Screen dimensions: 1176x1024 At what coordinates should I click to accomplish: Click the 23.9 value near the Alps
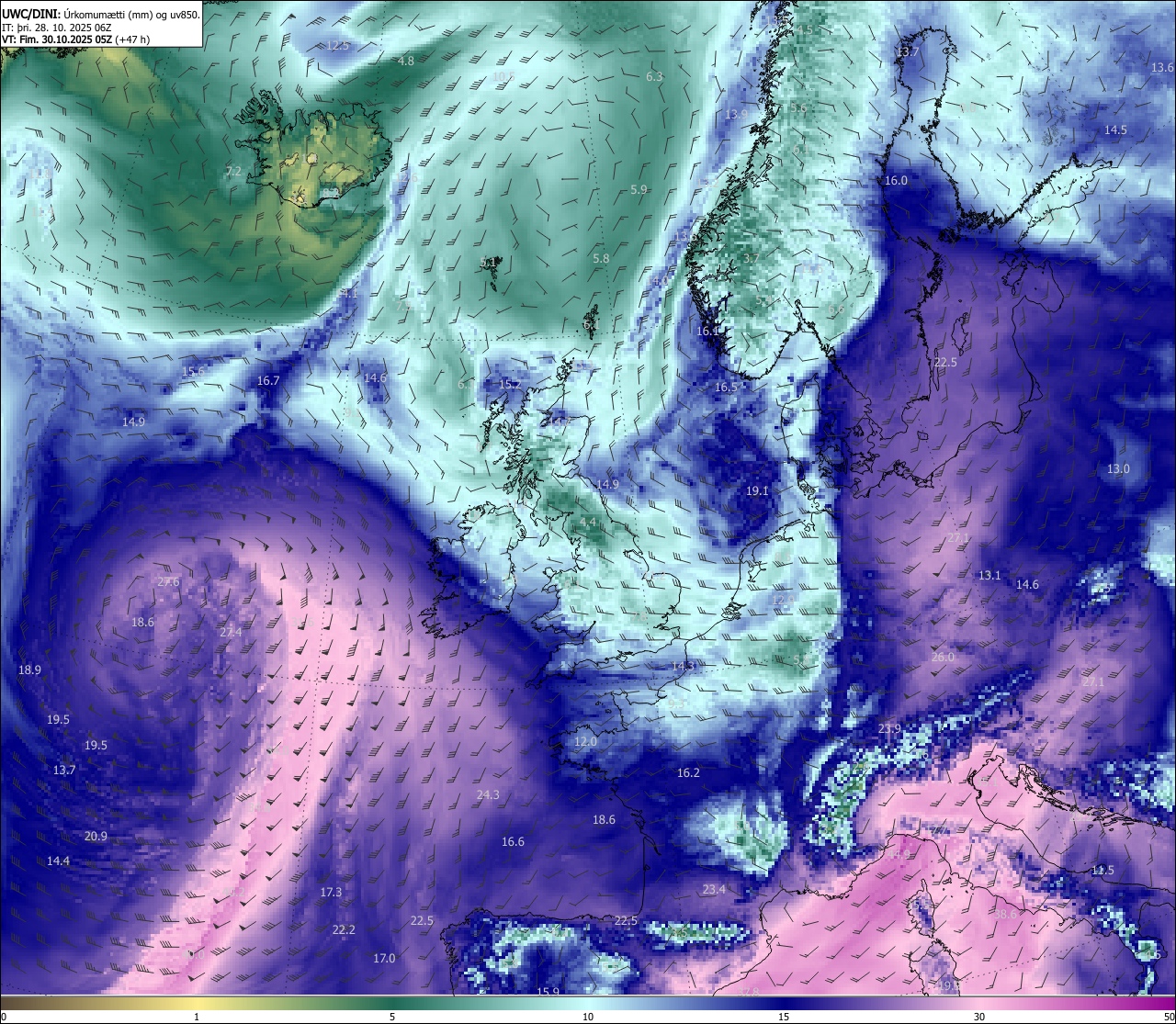coord(889,729)
